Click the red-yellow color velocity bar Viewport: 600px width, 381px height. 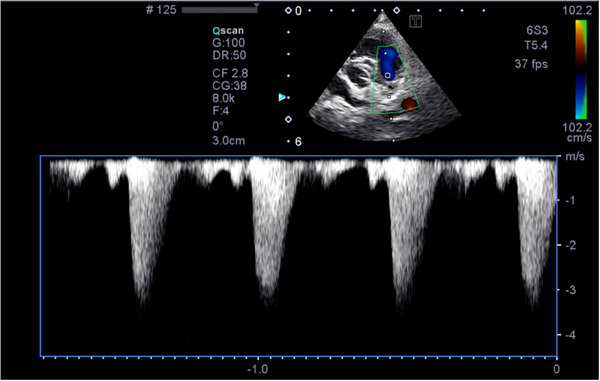(x=581, y=43)
